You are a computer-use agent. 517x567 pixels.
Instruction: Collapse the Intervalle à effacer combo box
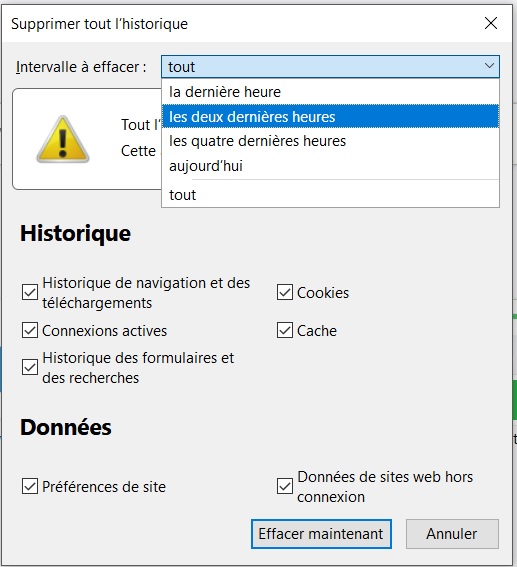pyautogui.click(x=330, y=67)
